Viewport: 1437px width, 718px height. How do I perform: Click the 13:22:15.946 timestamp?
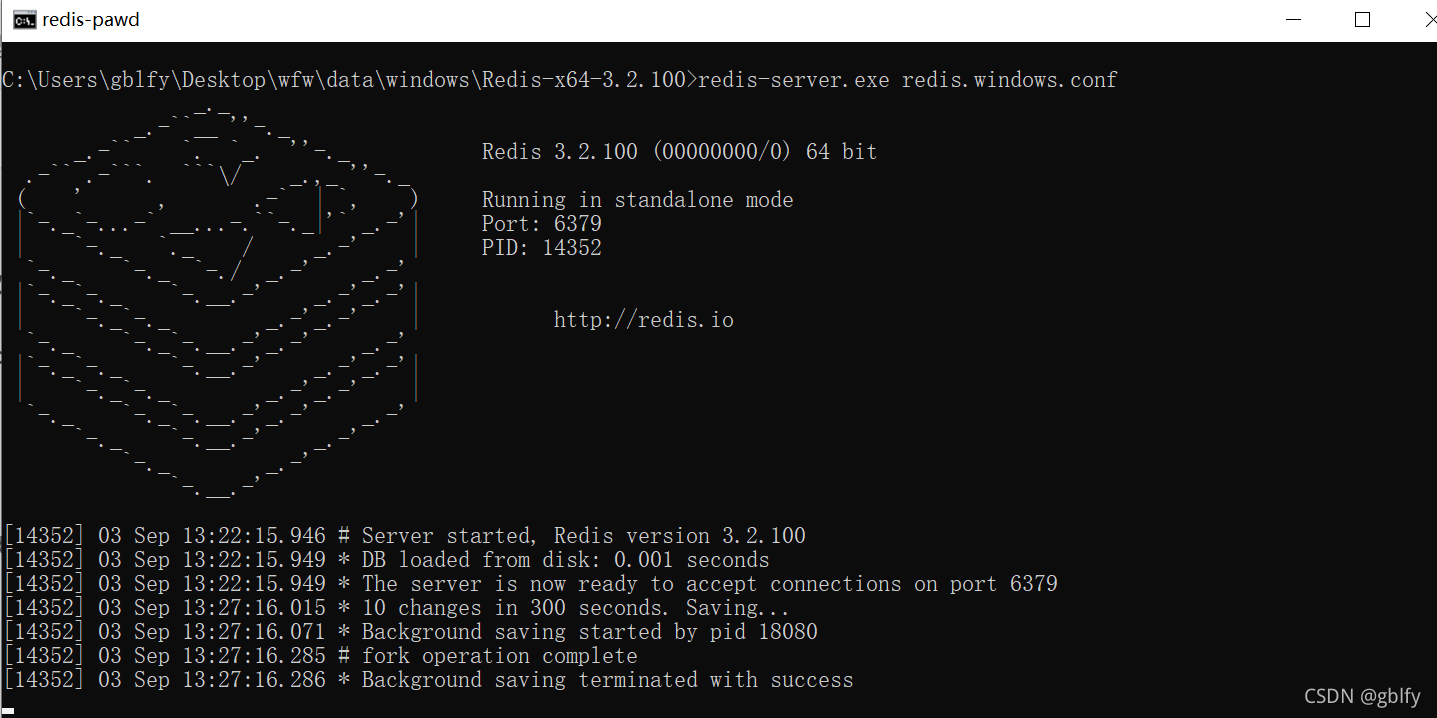[x=254, y=536]
